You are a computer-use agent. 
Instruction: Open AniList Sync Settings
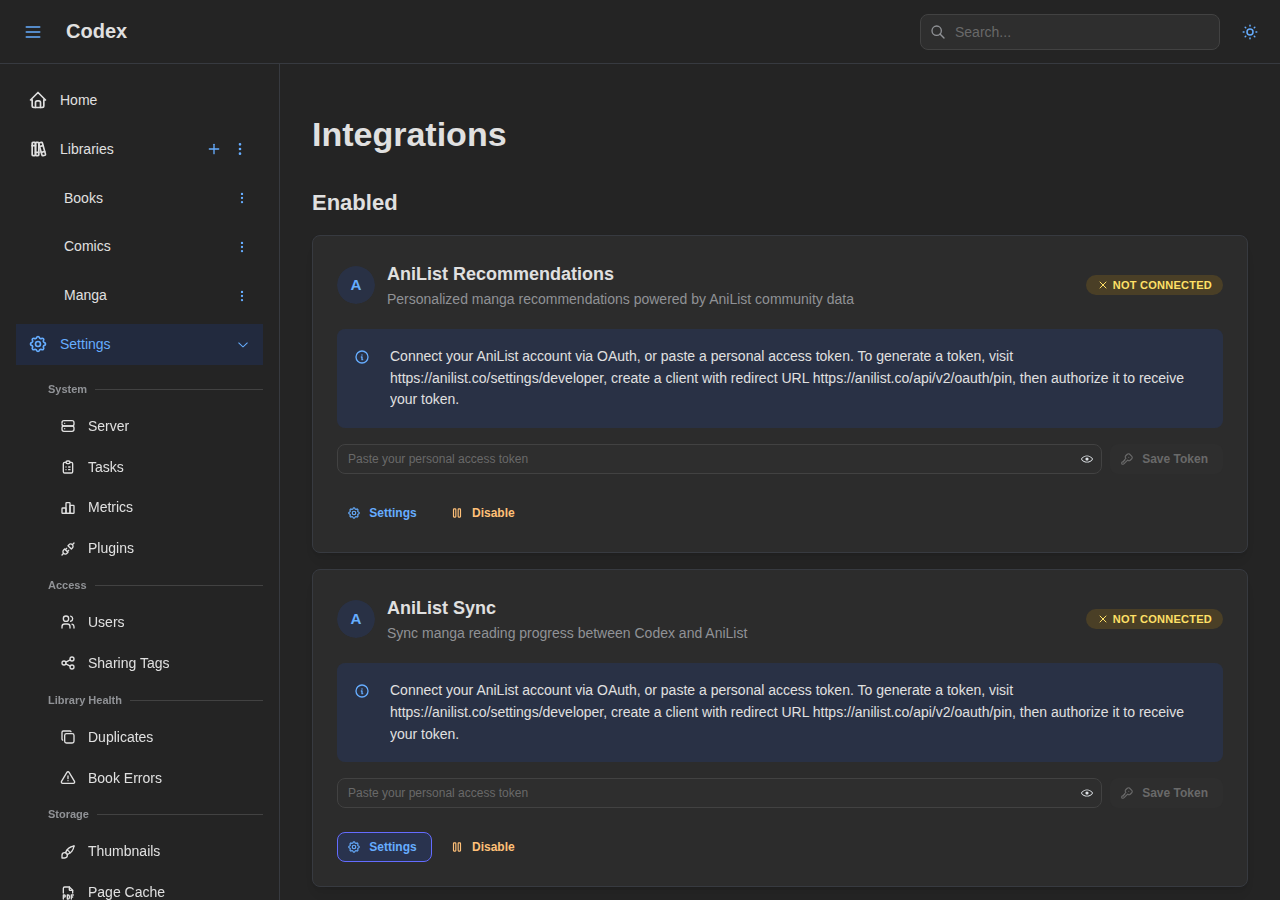coord(384,846)
